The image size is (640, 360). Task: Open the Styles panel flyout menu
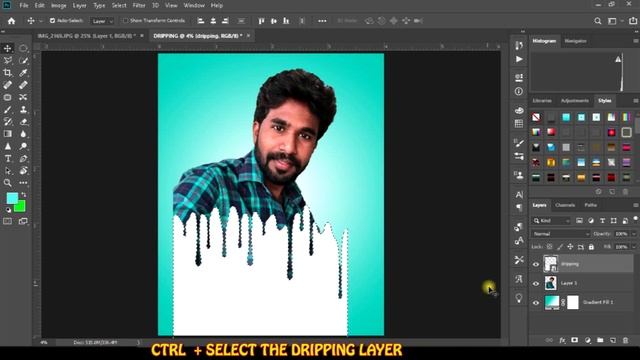pyautogui.click(x=636, y=101)
